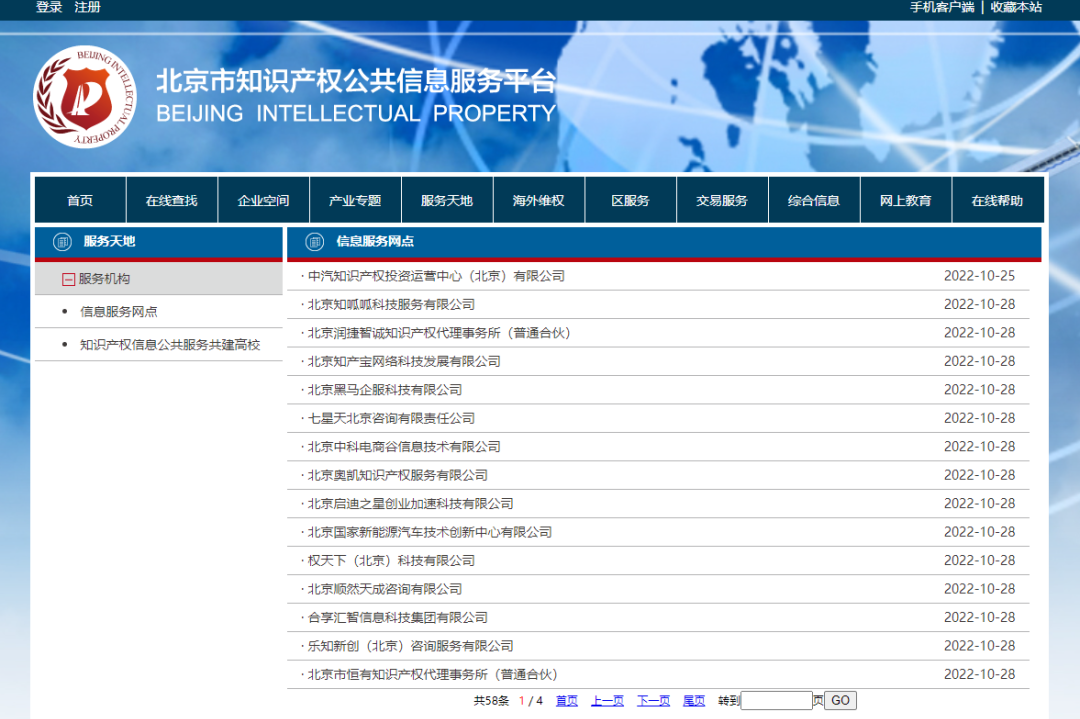Image resolution: width=1080 pixels, height=719 pixels.
Task: Click the 收藏本站 bookmark link
Action: pyautogui.click(x=1016, y=7)
